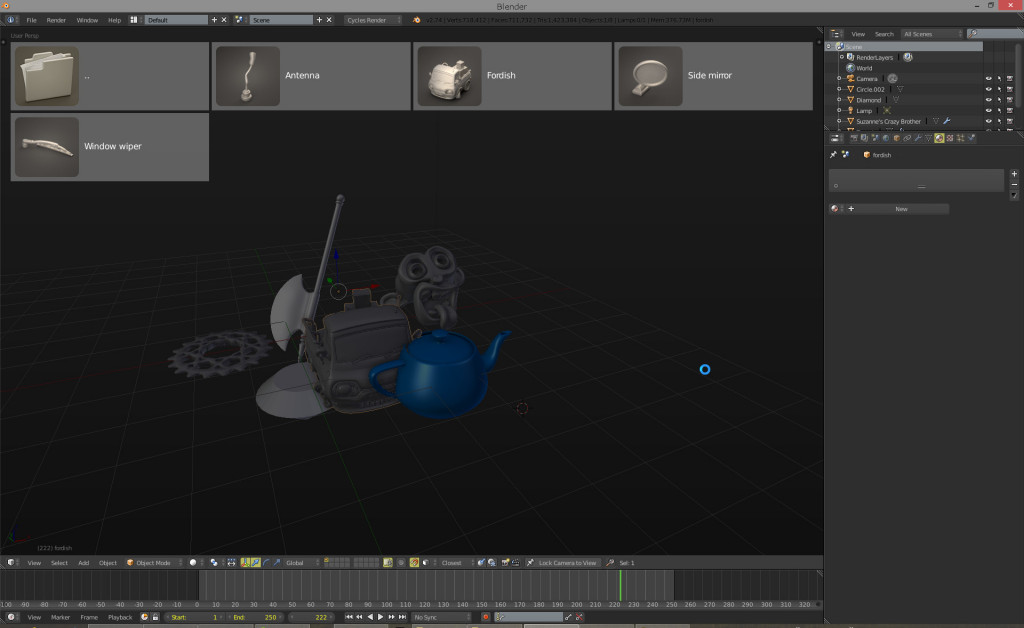Disable selectability of the Diamond object

999,99
